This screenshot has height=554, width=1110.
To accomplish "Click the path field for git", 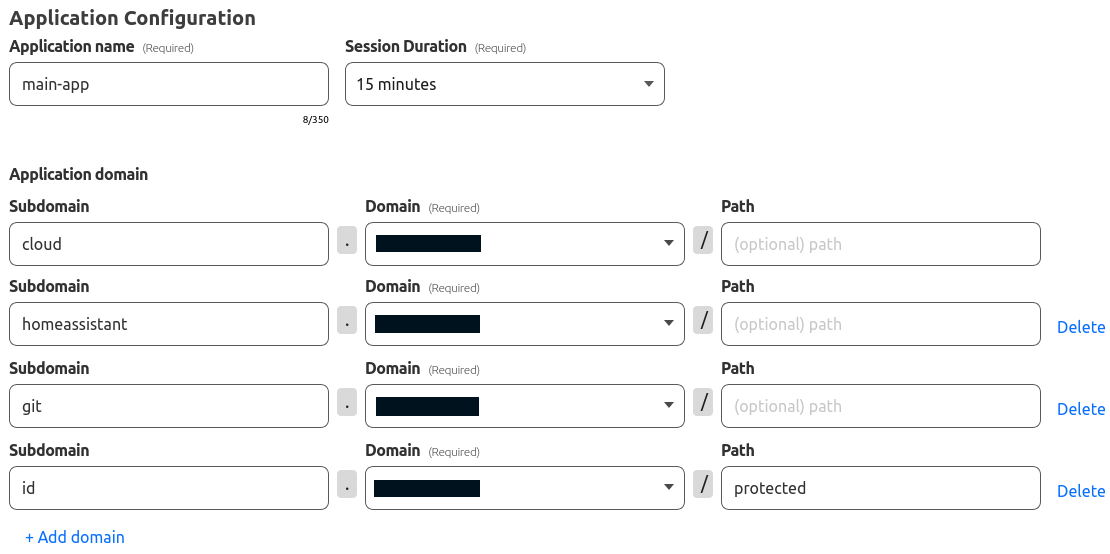I will (x=880, y=406).
